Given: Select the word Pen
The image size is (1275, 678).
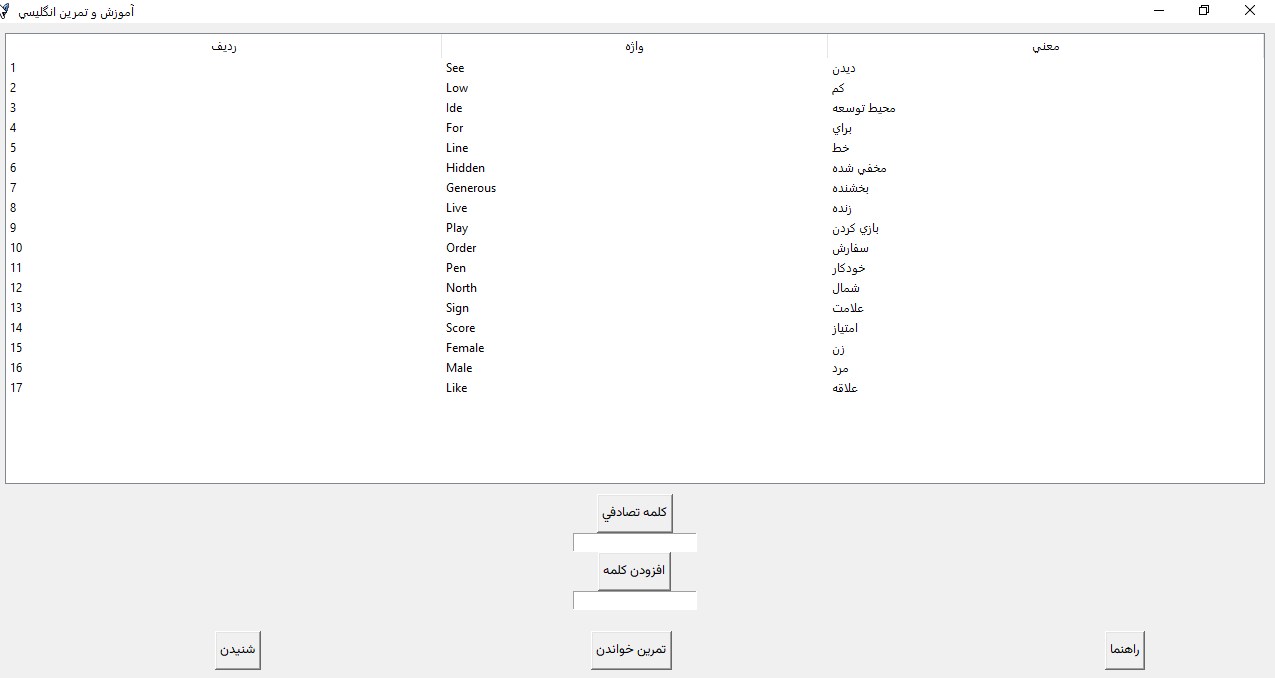Looking at the screenshot, I should pyautogui.click(x=456, y=268).
